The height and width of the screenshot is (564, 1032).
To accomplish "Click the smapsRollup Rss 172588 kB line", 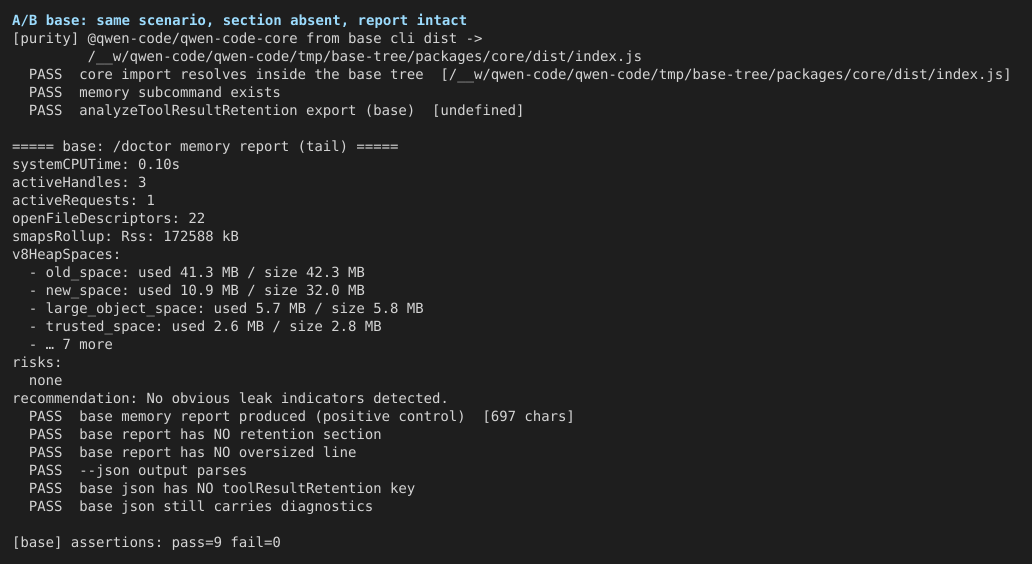I will [x=125, y=236].
